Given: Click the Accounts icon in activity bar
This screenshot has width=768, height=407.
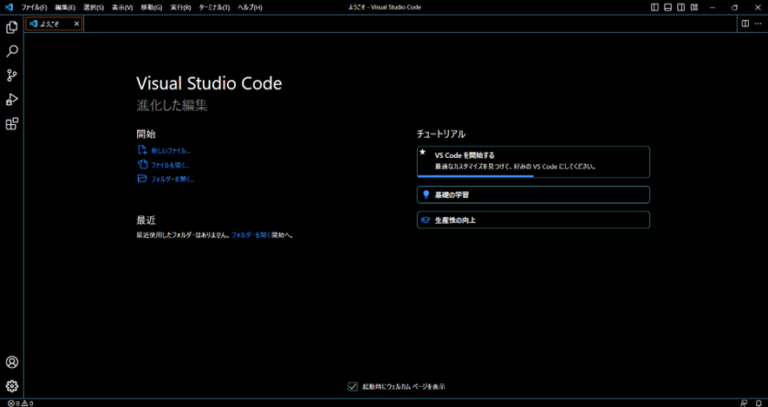Looking at the screenshot, I should tap(12, 362).
